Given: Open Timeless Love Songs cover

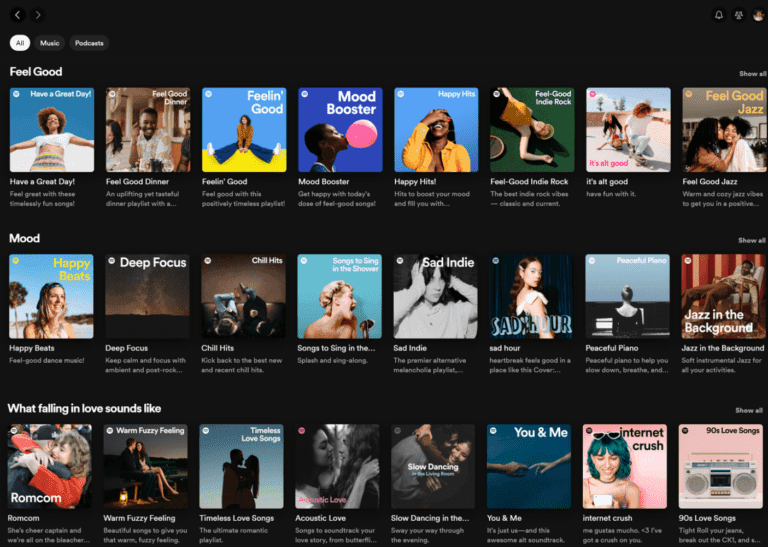Looking at the screenshot, I should [241, 466].
